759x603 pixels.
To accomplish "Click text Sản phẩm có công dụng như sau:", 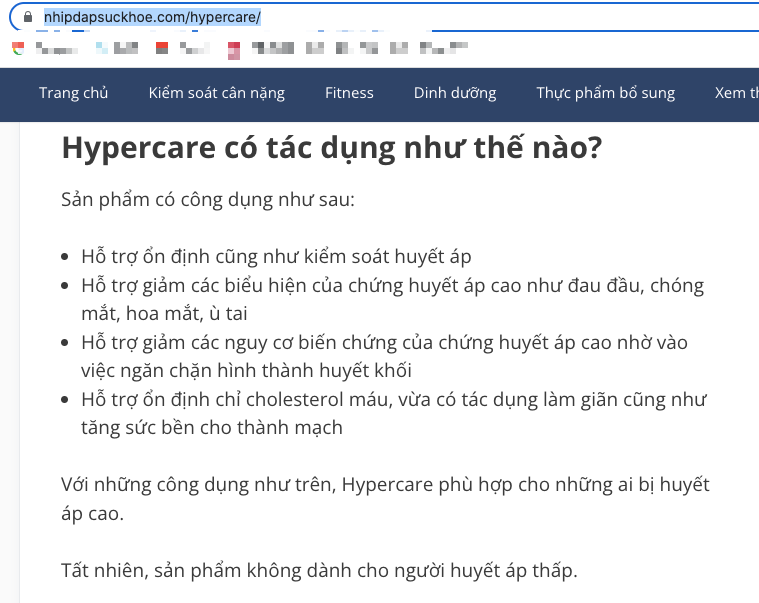I will point(208,200).
